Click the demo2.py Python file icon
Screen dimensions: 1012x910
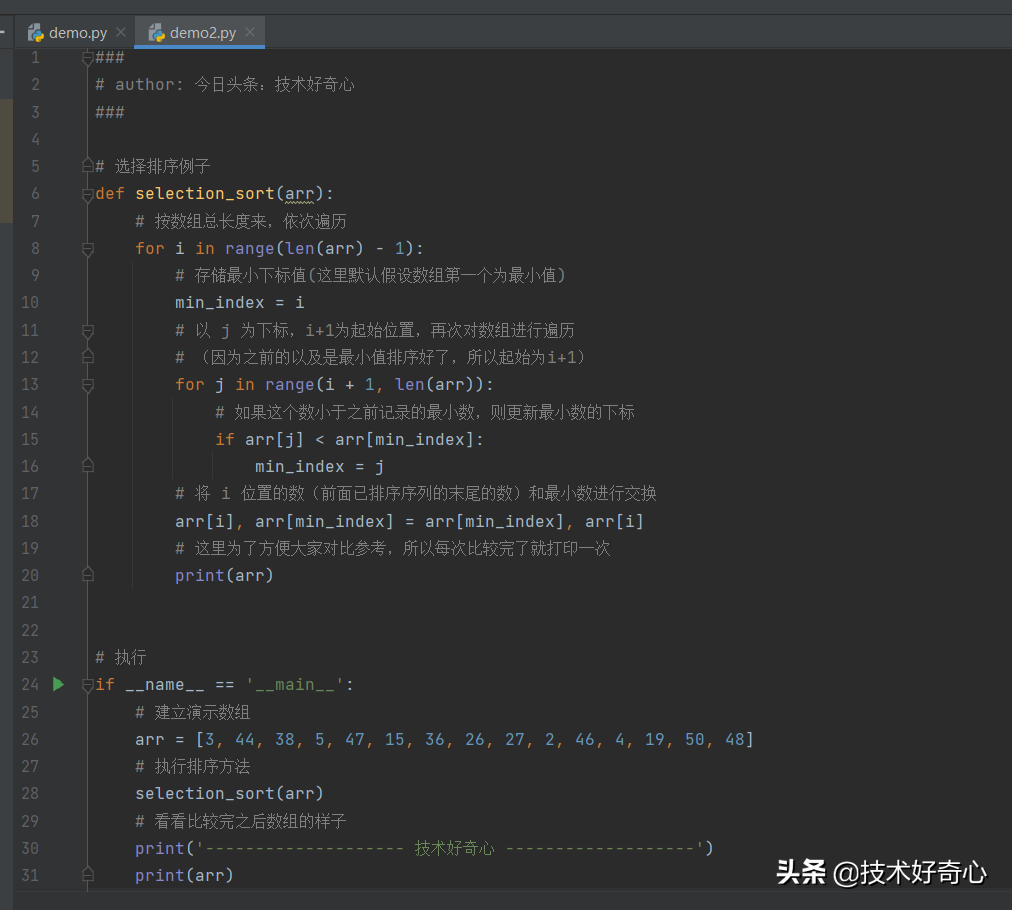pos(156,32)
